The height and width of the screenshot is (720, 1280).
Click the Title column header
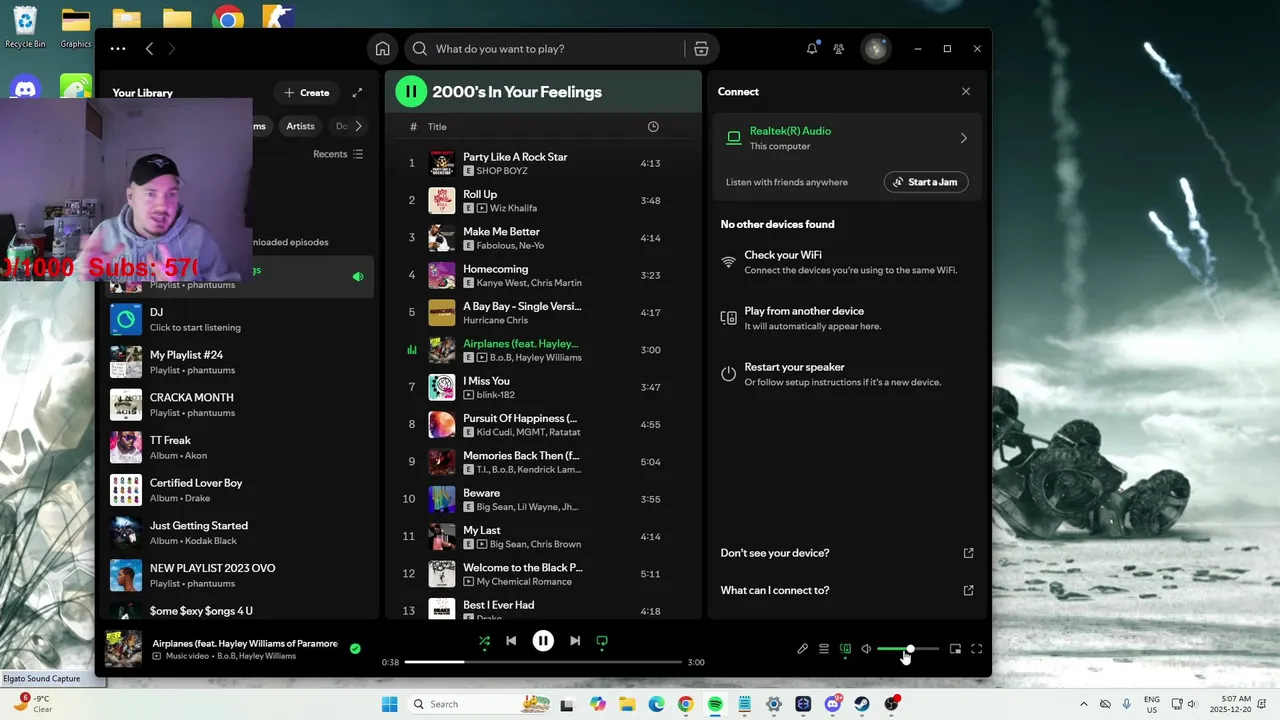pyautogui.click(x=437, y=127)
